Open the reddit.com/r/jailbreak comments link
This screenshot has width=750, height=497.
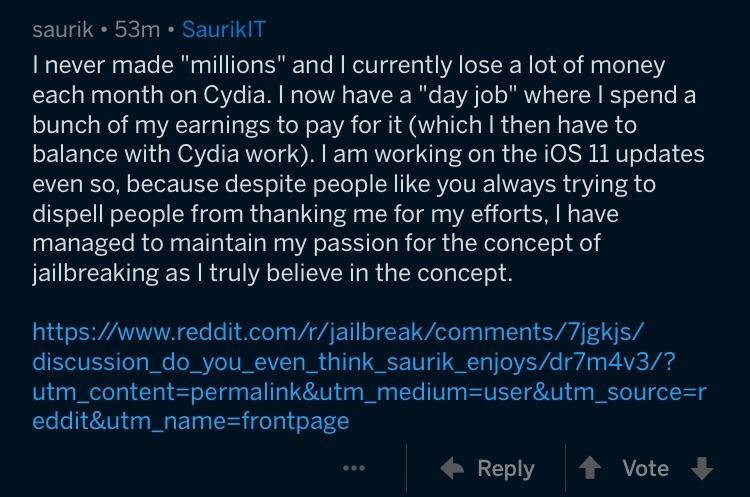coord(338,331)
